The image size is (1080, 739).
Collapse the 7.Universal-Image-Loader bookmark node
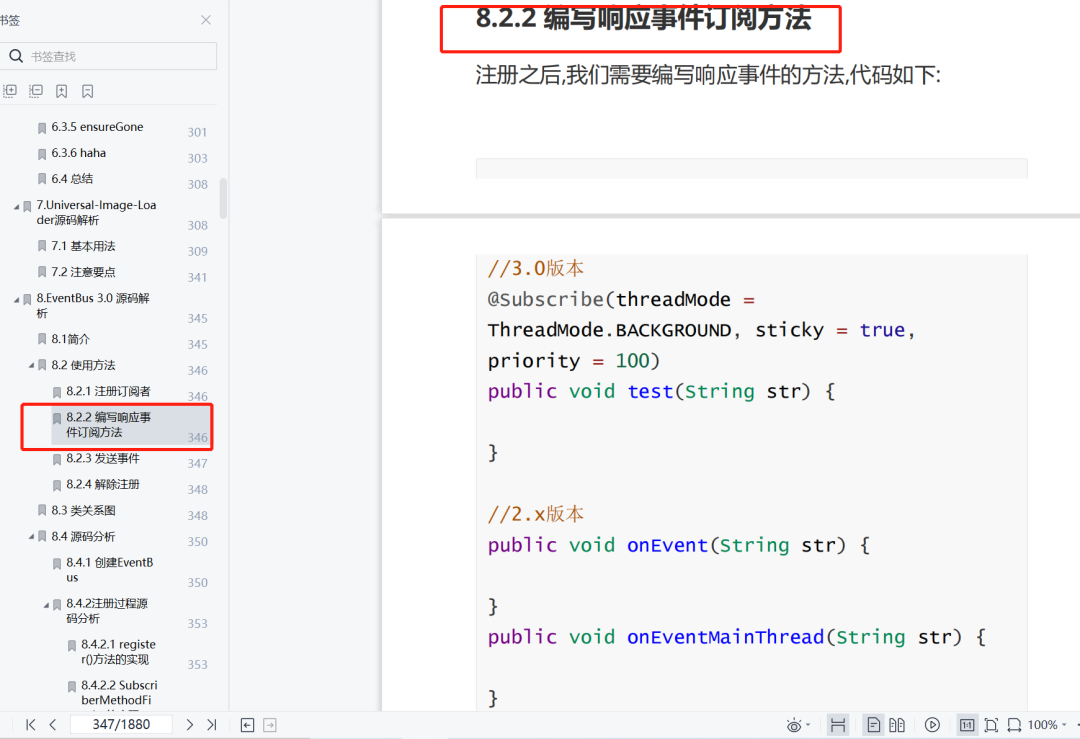[x=17, y=207]
